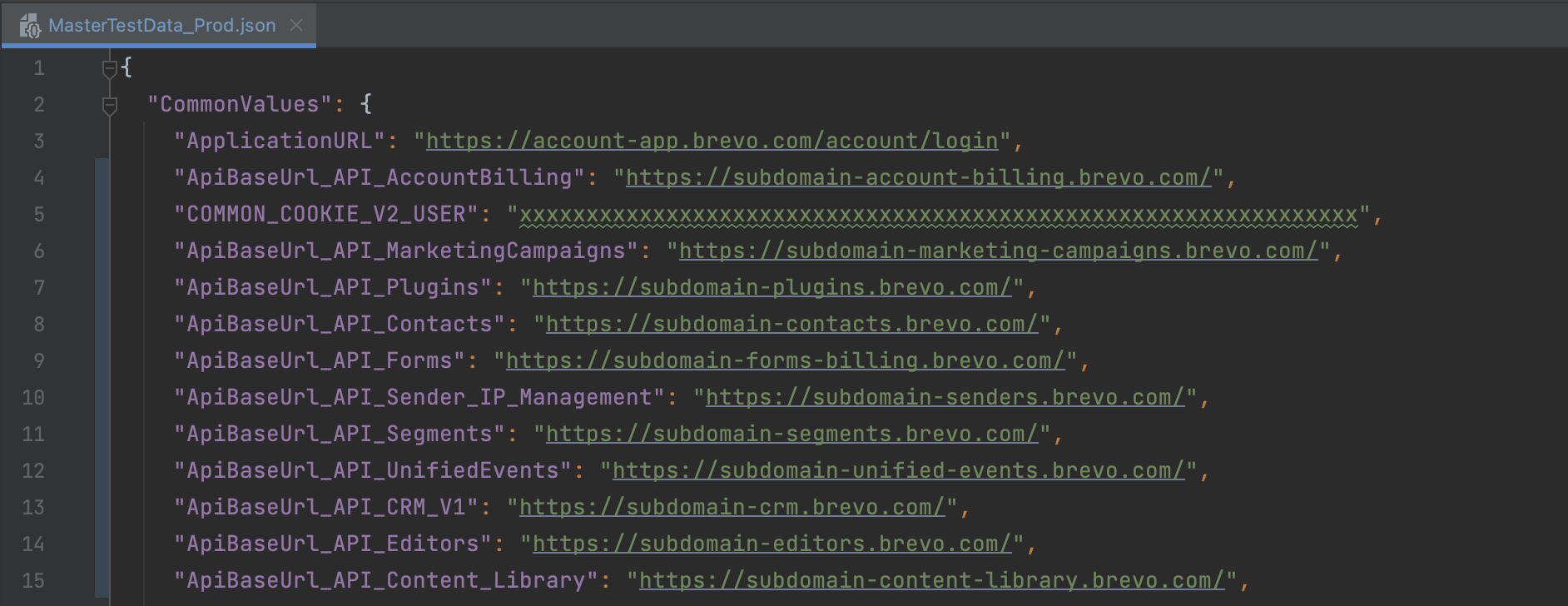
Task: Click line number 10 in the gutter
Action: (33, 398)
